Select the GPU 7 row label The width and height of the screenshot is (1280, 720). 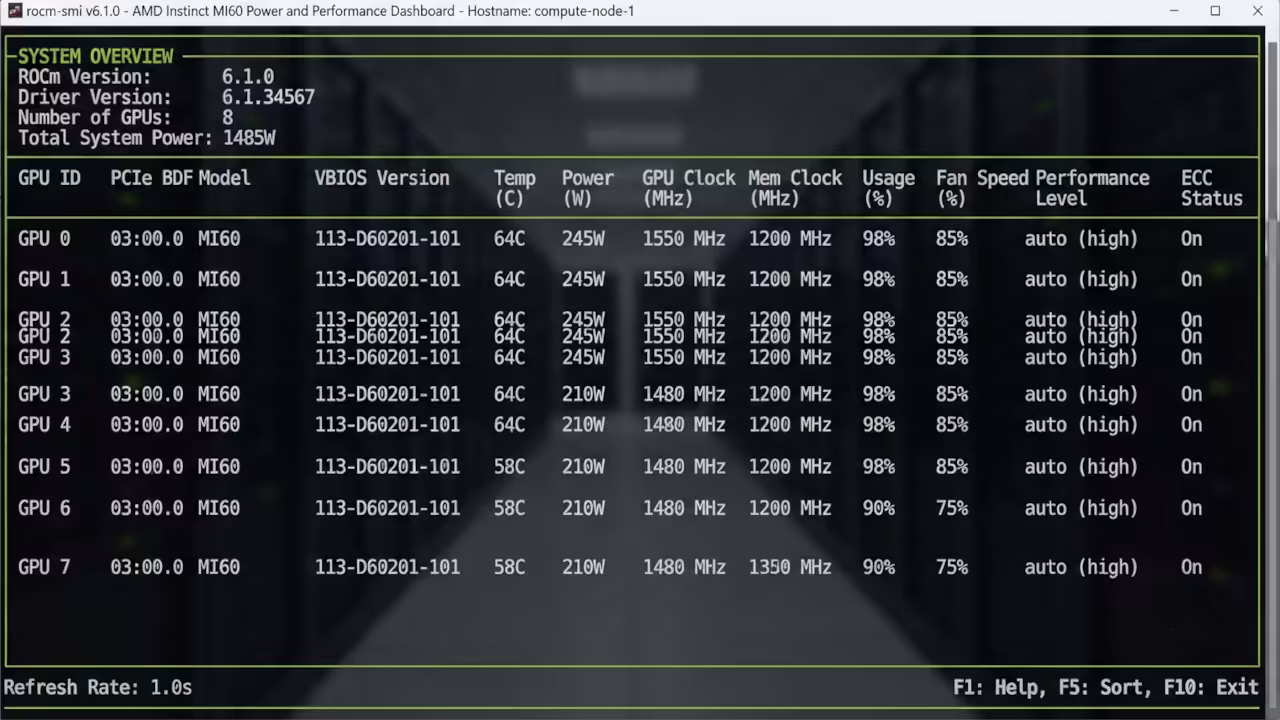44,567
